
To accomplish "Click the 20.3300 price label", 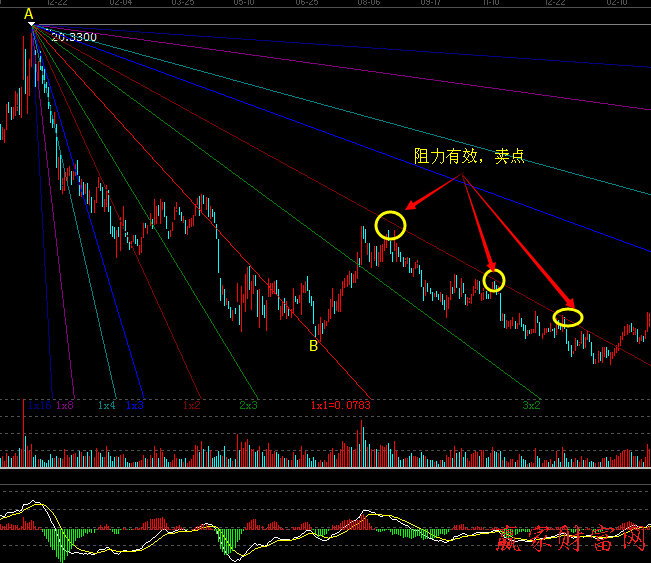I will [x=74, y=36].
